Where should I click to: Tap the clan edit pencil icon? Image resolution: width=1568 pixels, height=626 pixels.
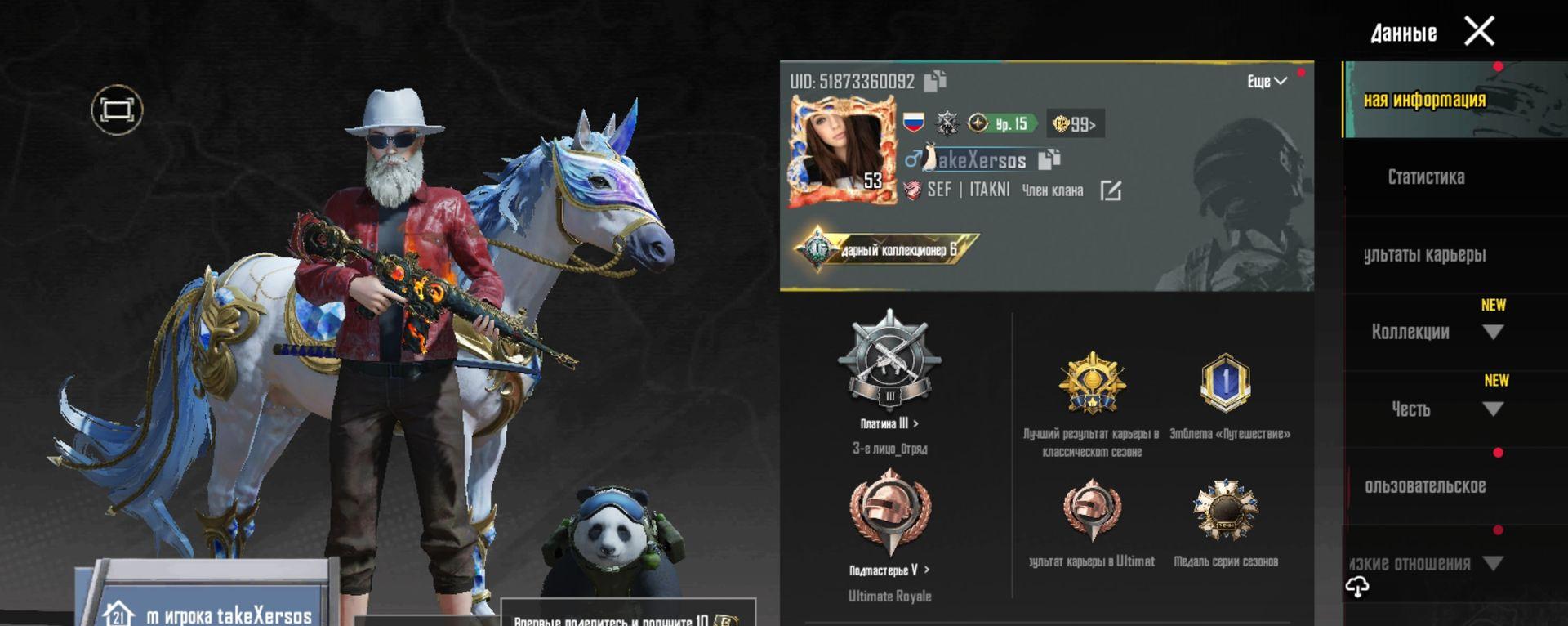(1111, 190)
